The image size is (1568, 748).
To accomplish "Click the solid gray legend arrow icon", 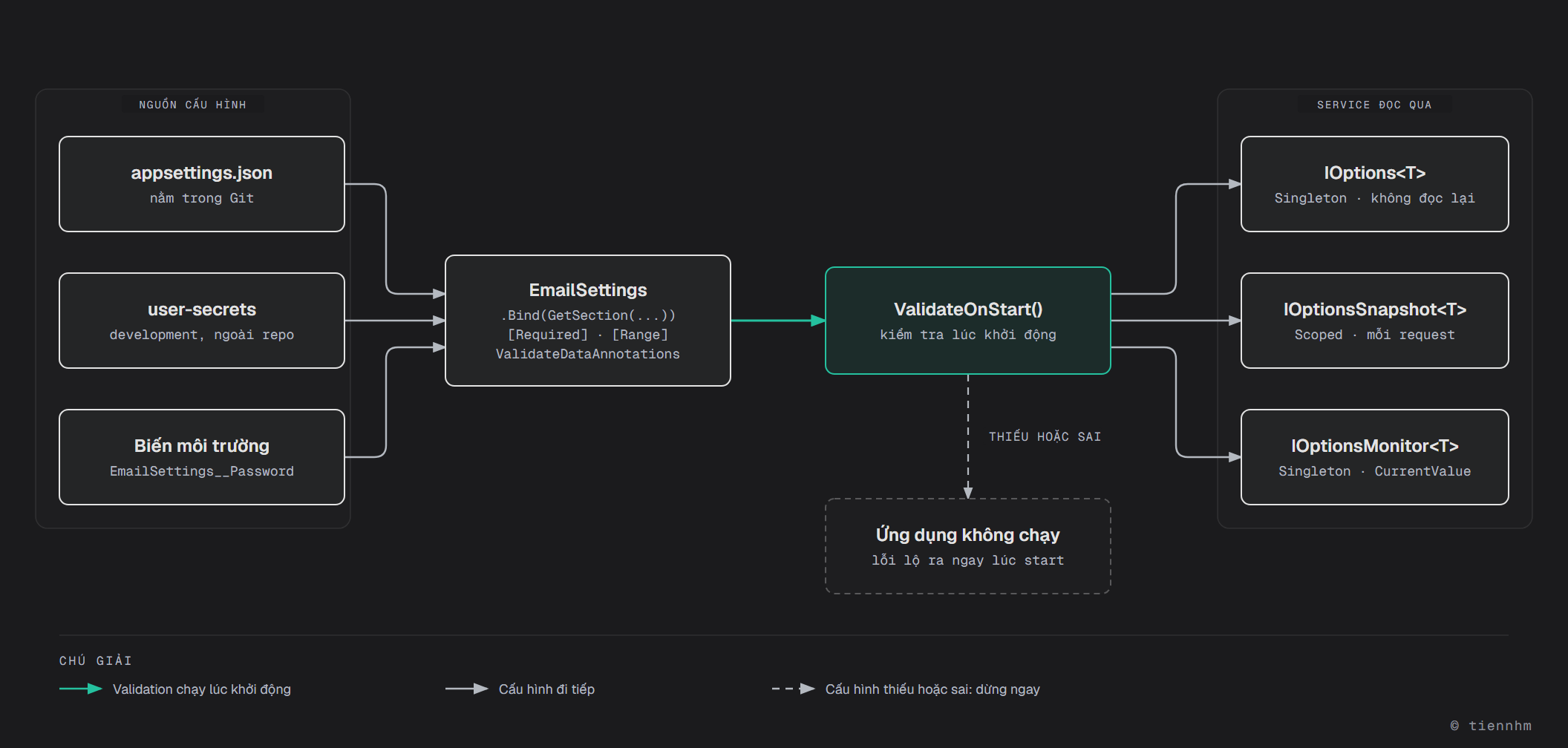I will click(x=467, y=689).
